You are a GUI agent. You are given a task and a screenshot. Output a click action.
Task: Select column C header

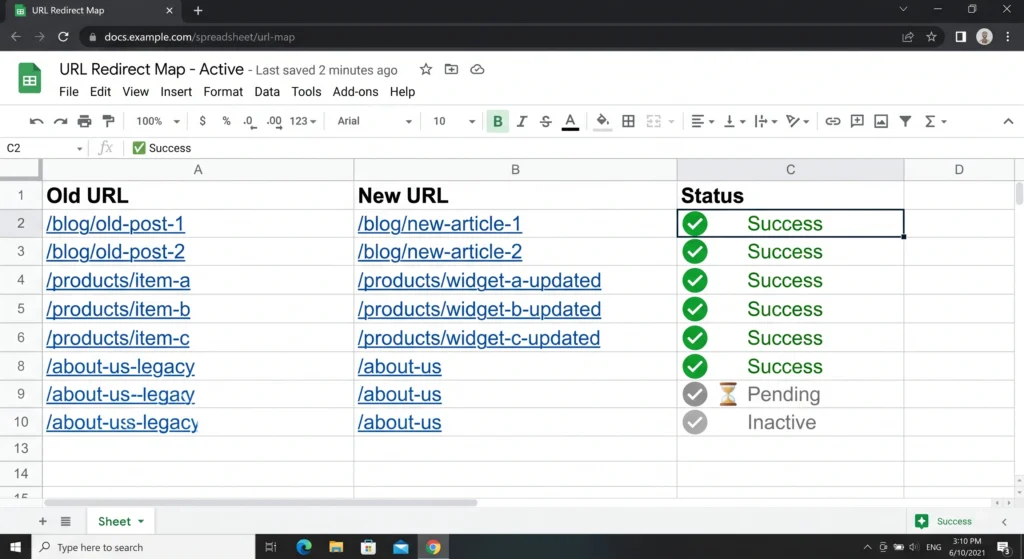click(790, 169)
